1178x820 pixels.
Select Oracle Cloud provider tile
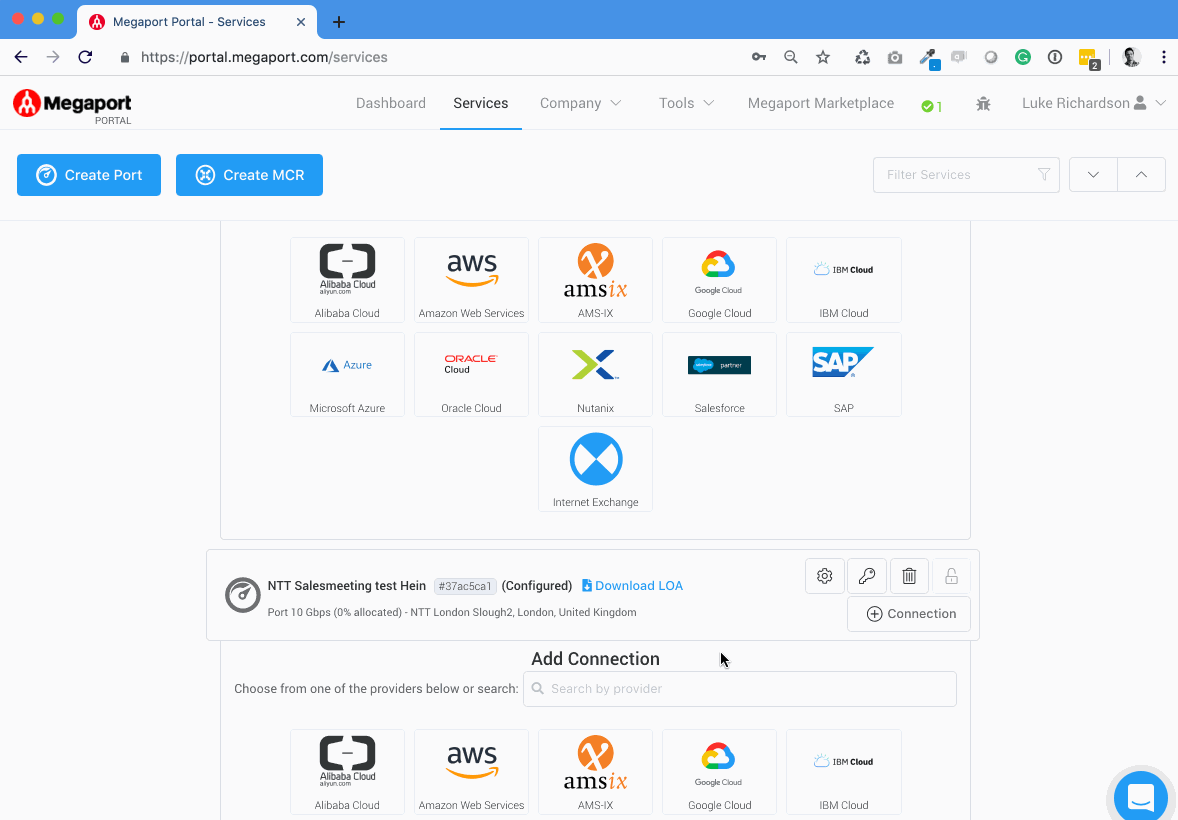click(x=471, y=374)
